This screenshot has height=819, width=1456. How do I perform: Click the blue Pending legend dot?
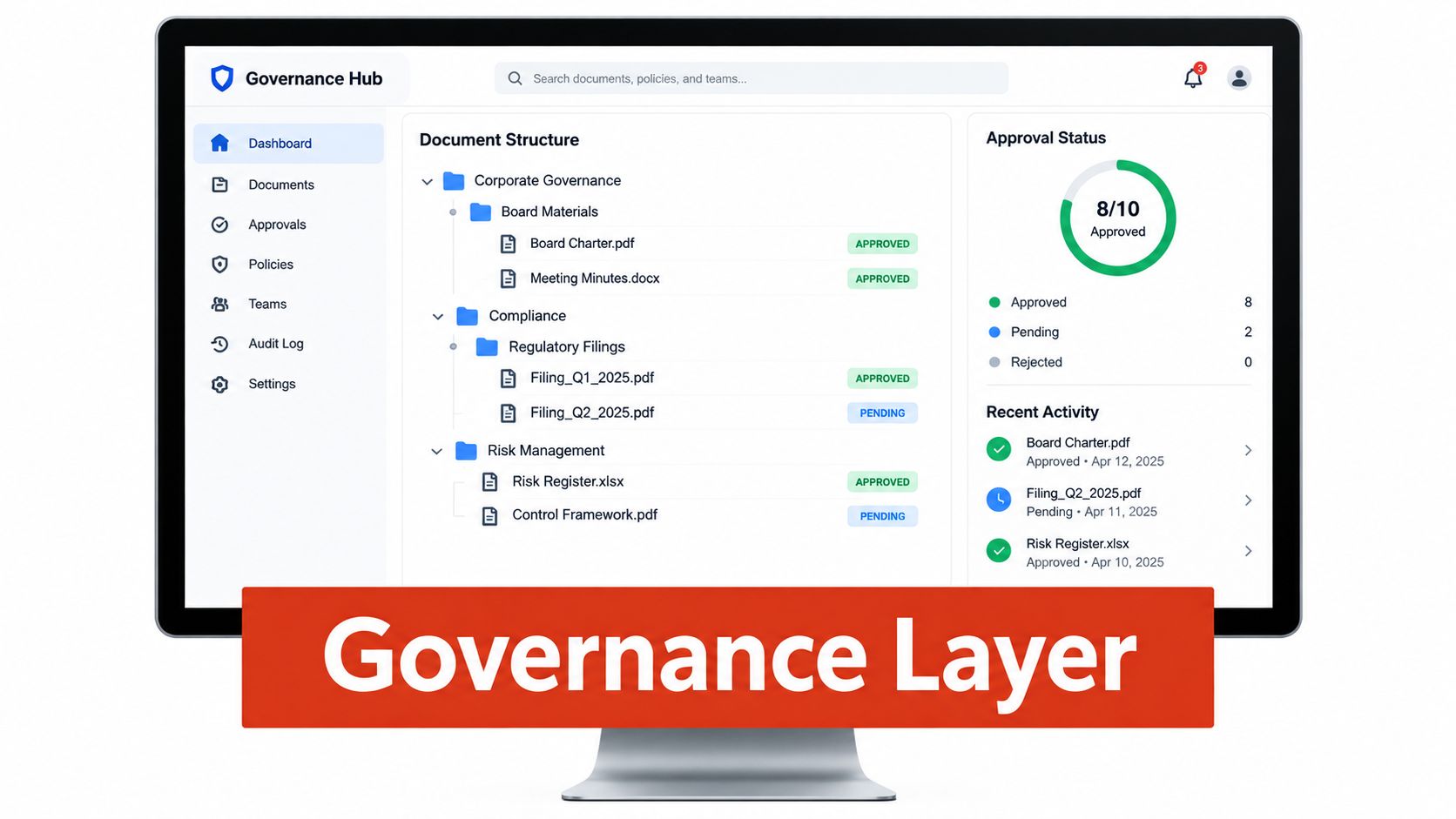(x=994, y=332)
